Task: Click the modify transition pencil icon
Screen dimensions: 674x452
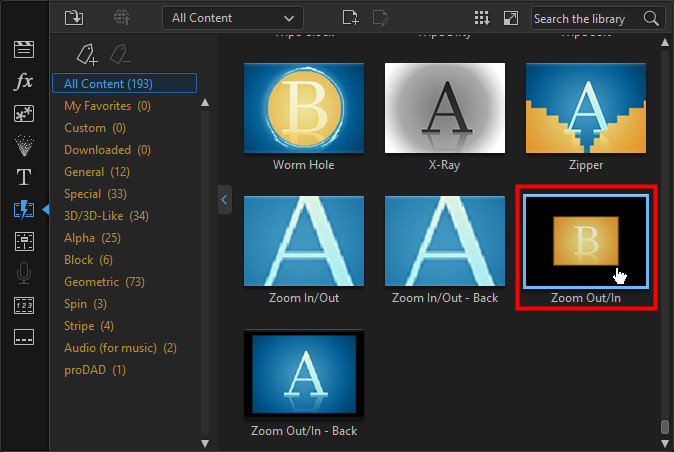Action: click(x=380, y=18)
